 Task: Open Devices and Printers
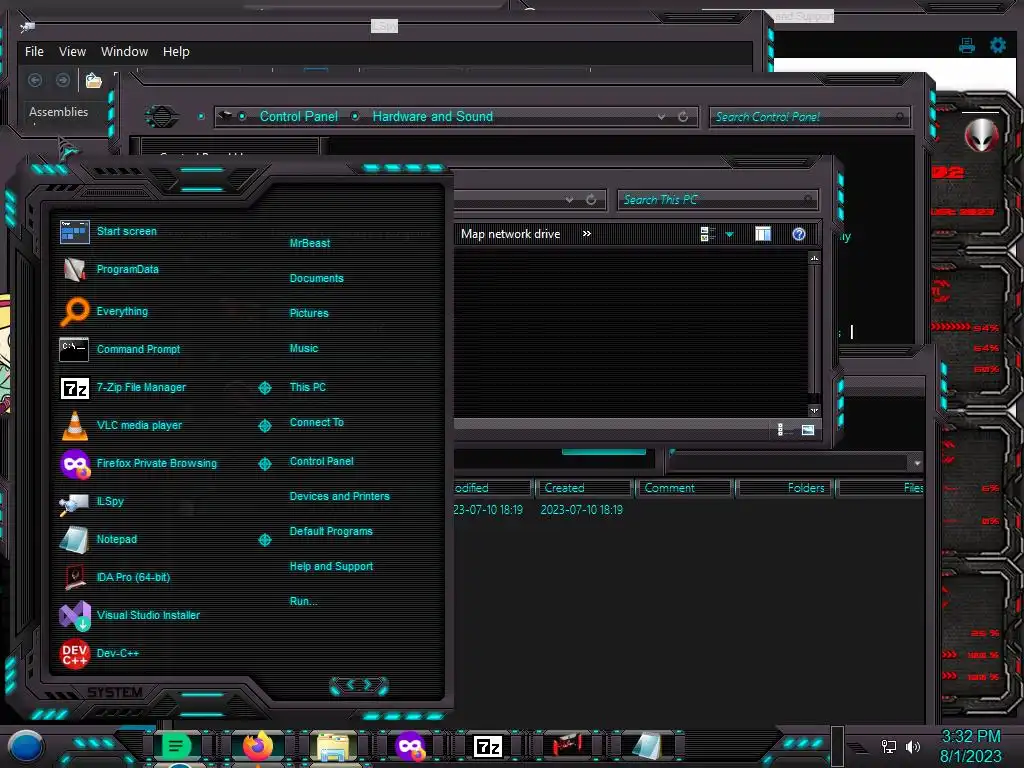339,496
